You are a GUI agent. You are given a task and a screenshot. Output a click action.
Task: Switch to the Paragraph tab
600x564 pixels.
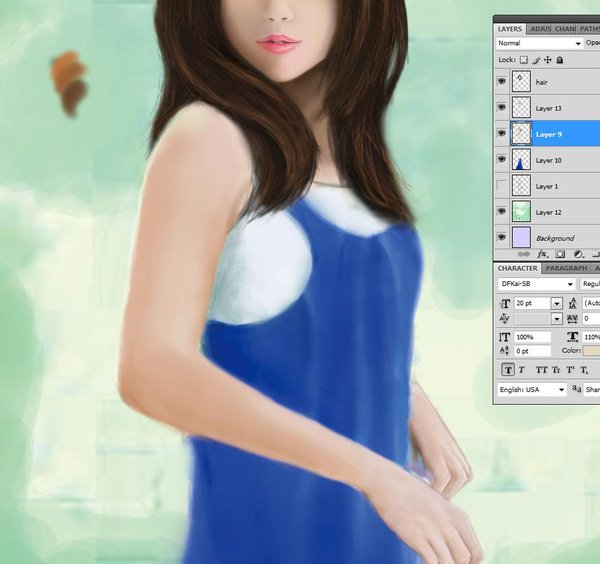click(566, 268)
